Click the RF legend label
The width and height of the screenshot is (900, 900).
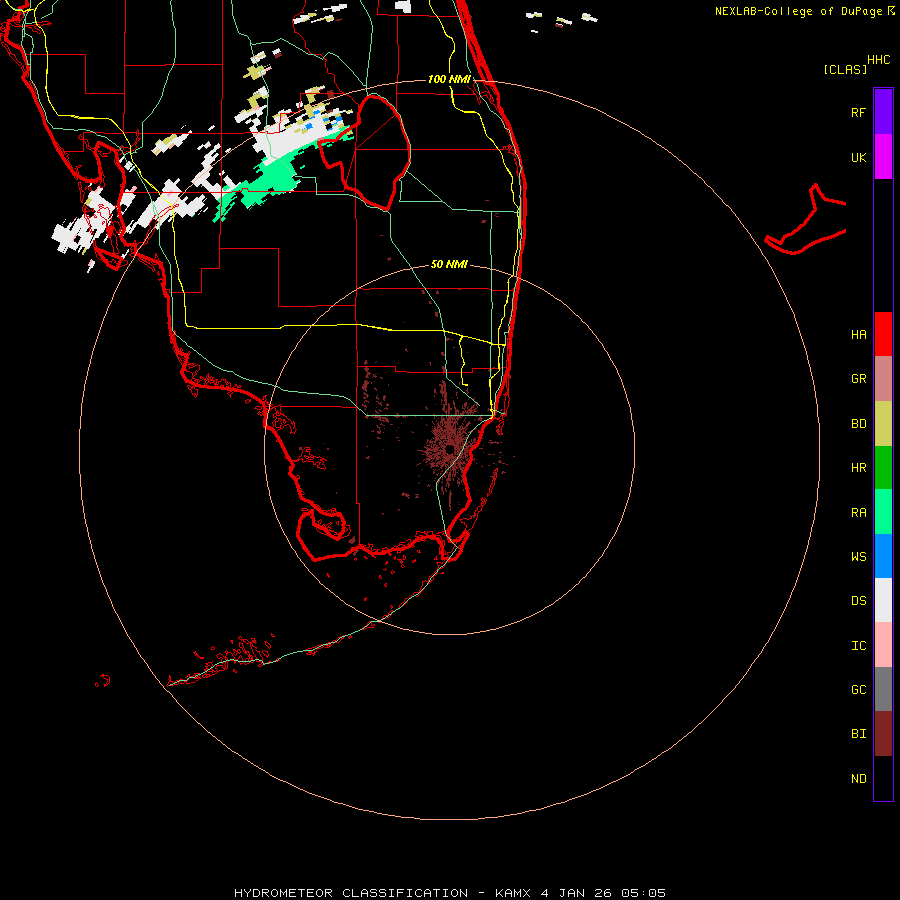858,112
